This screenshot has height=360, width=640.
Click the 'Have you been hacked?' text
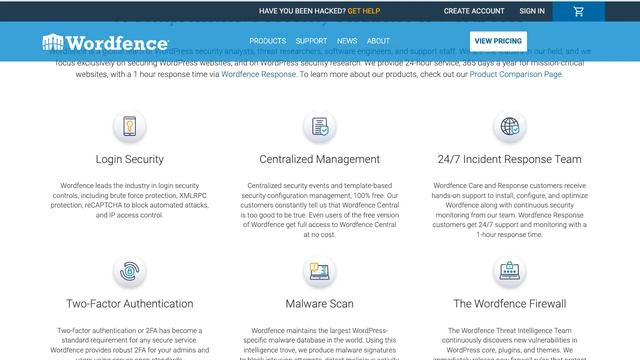(302, 11)
